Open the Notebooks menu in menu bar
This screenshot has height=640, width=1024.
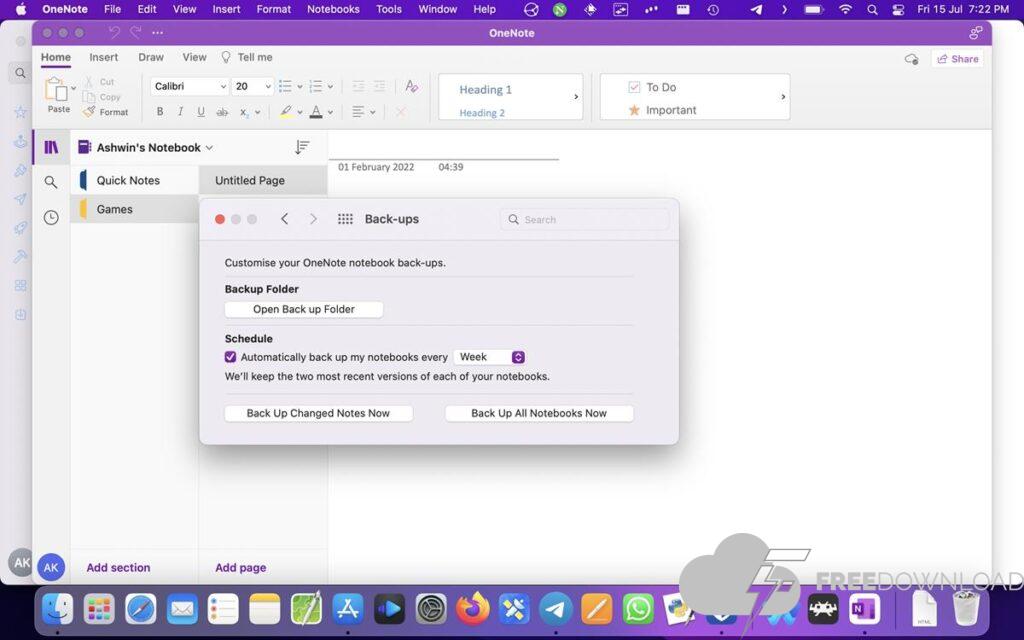pos(333,9)
